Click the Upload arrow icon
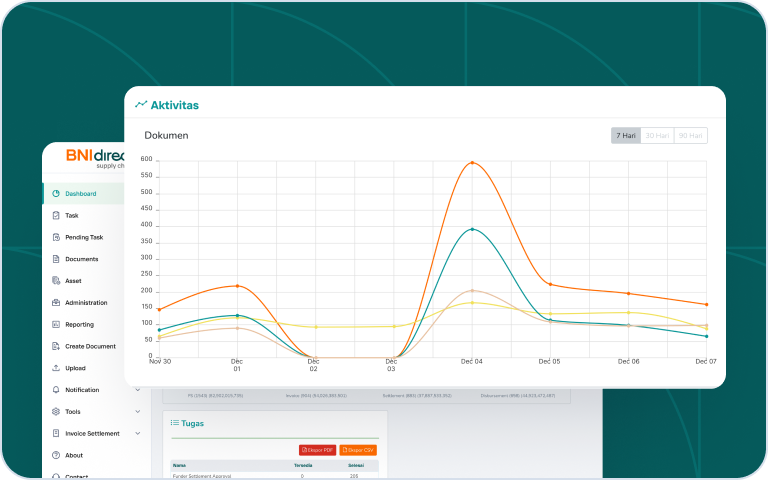The height and width of the screenshot is (480, 768). [x=56, y=368]
